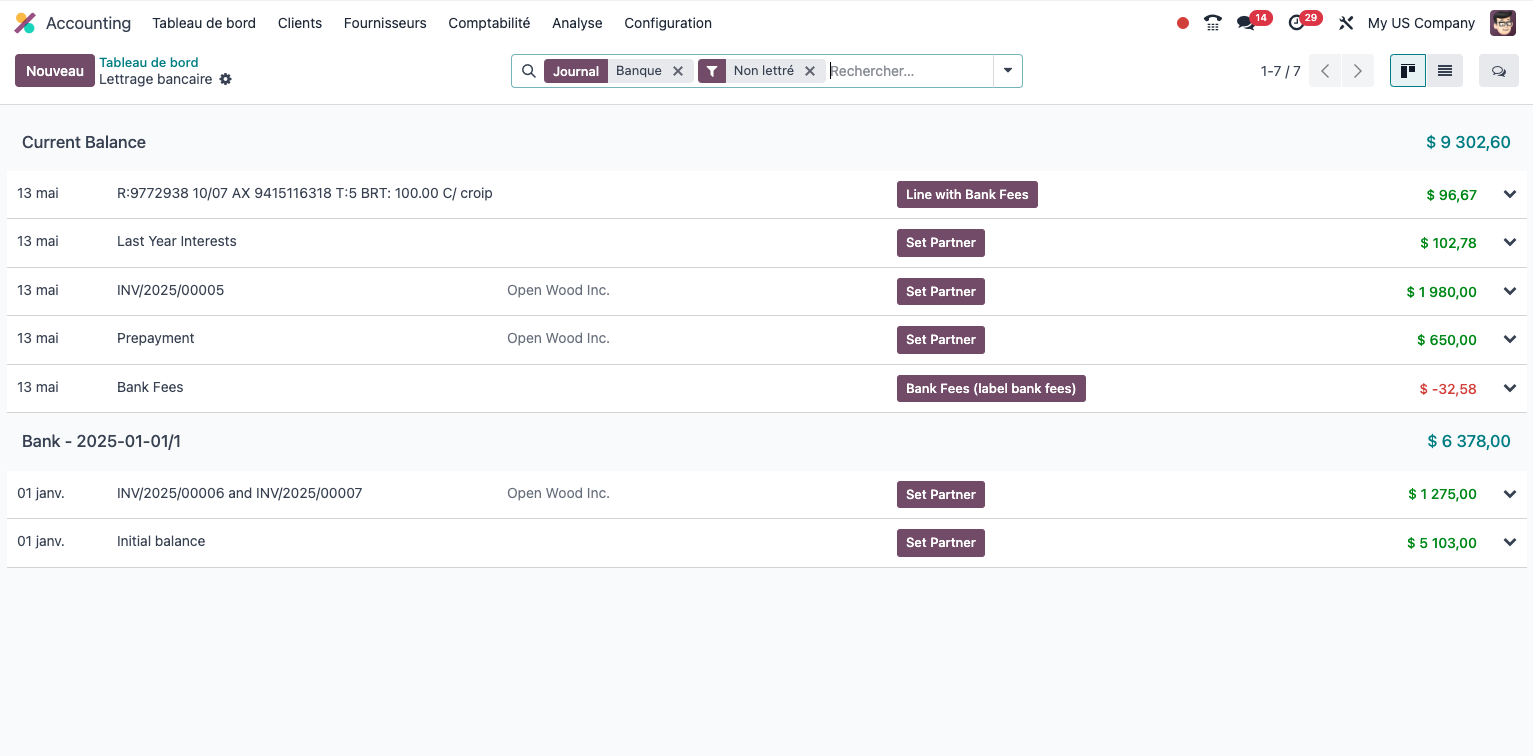Click Set Partner on Initial balance row
Viewport: 1533px width, 756px height.
[941, 543]
